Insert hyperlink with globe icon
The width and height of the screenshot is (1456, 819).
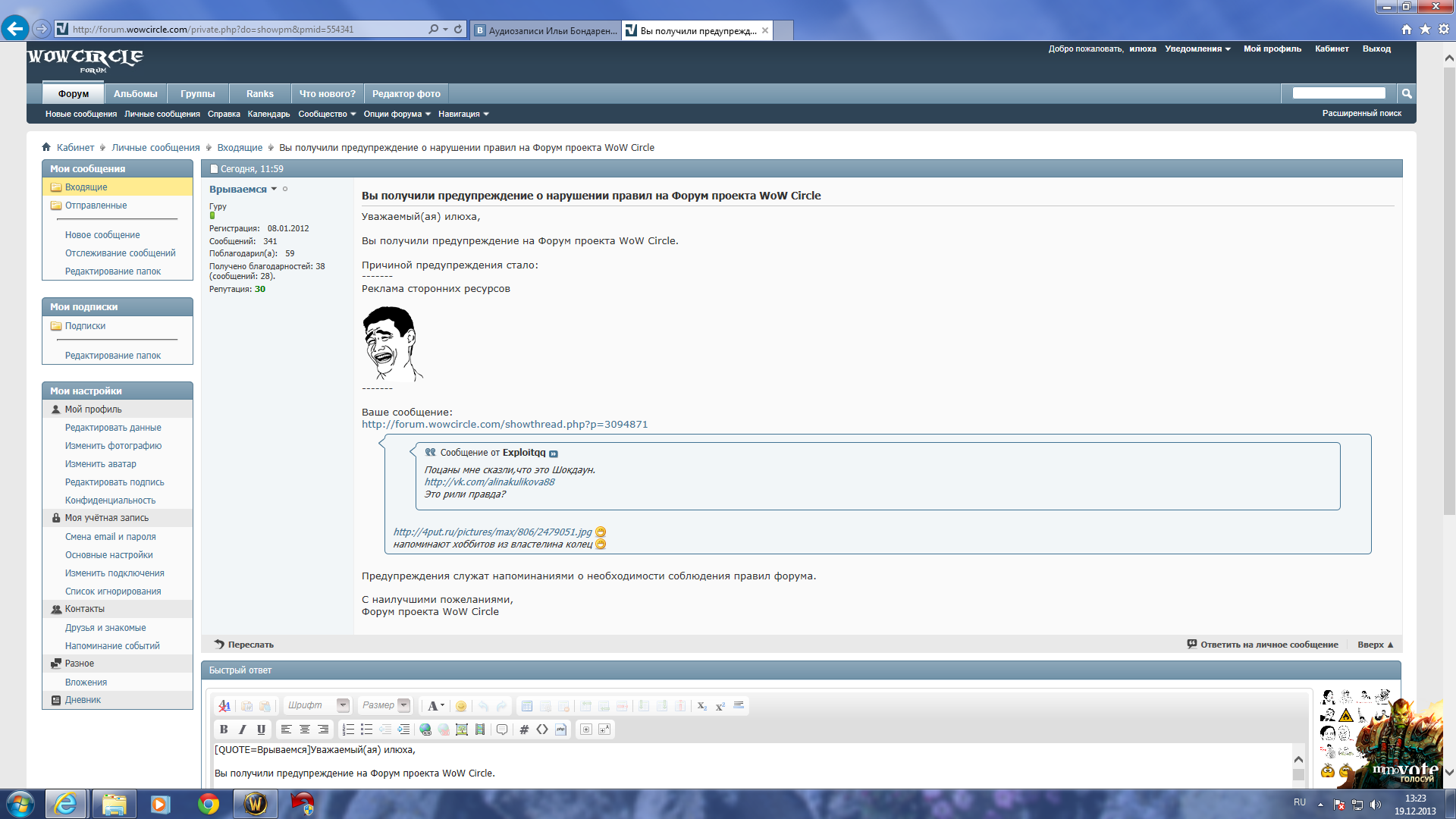click(x=425, y=730)
